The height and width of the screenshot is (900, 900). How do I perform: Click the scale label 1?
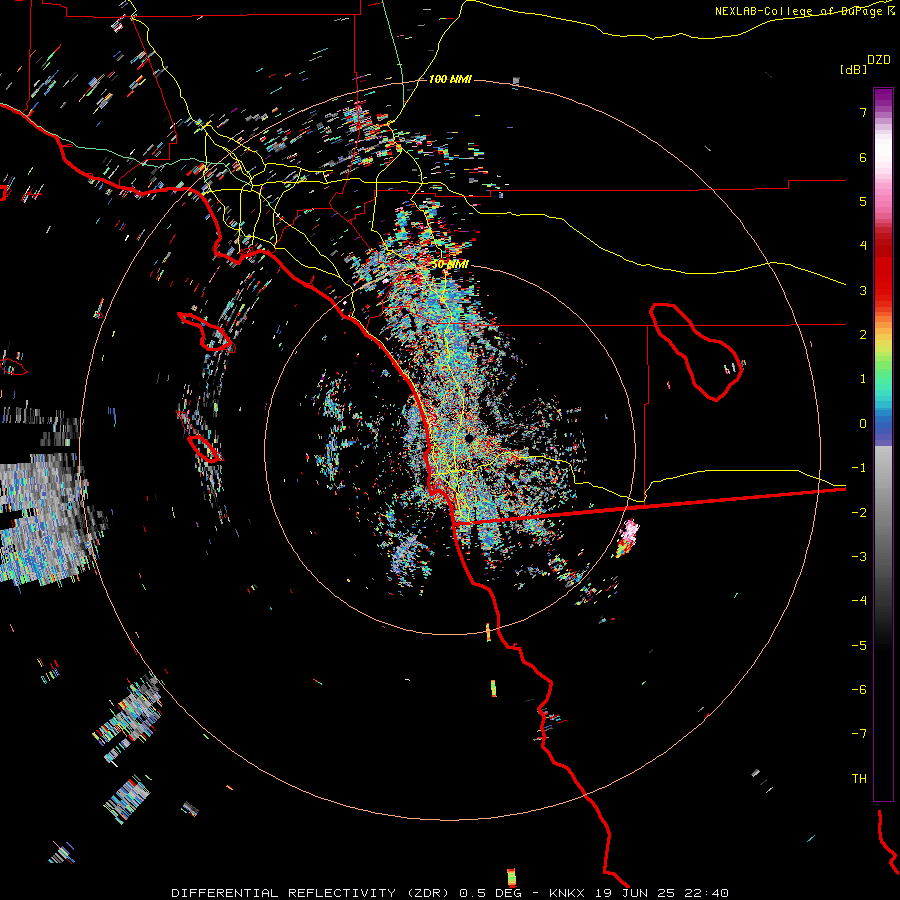coord(863,379)
